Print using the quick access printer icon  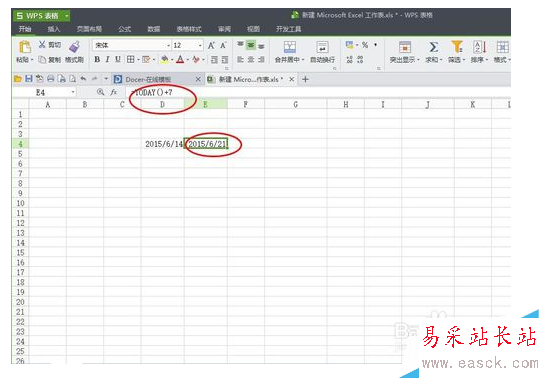point(51,79)
